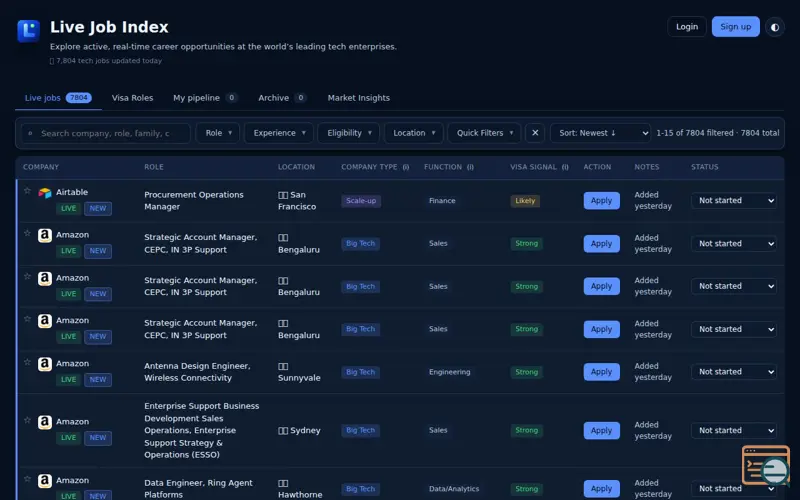The width and height of the screenshot is (800, 500).
Task: Star the Amazon Enterprise Support Sydney row
Action: pyautogui.click(x=28, y=420)
